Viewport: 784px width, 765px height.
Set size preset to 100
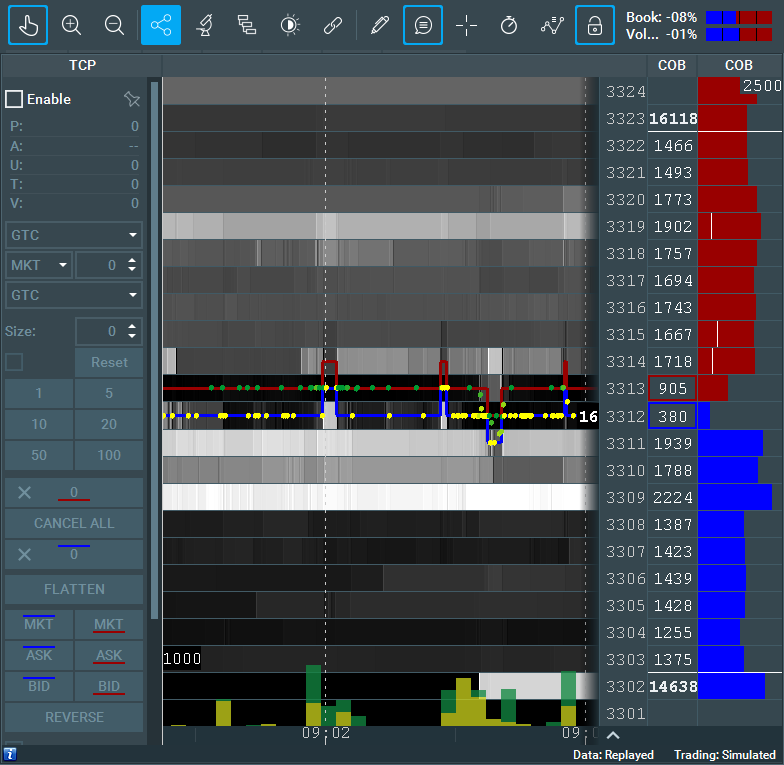pos(109,455)
